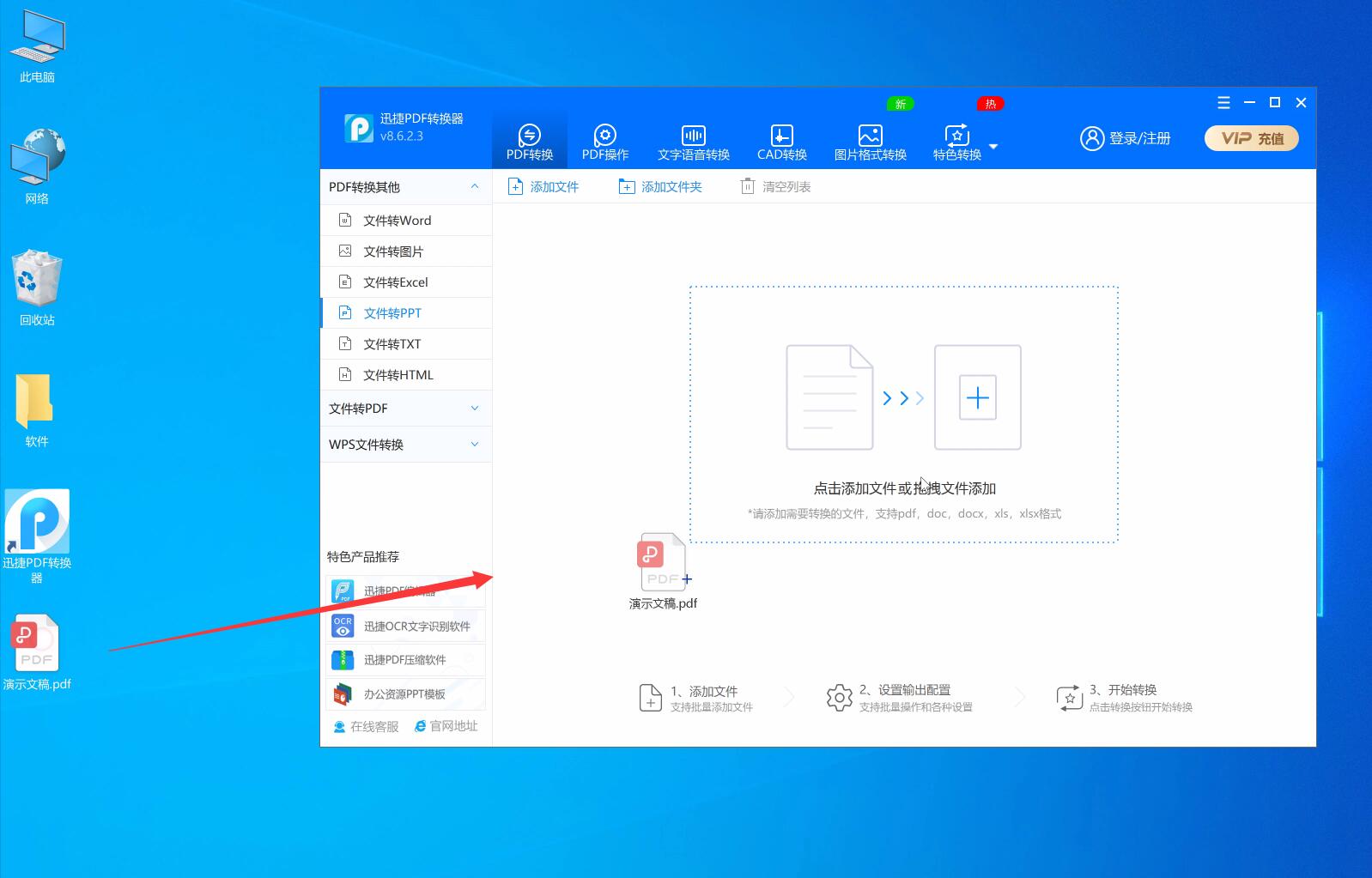Switch to the 特色转换 tab
The image size is (1372, 878).
pos(957,142)
